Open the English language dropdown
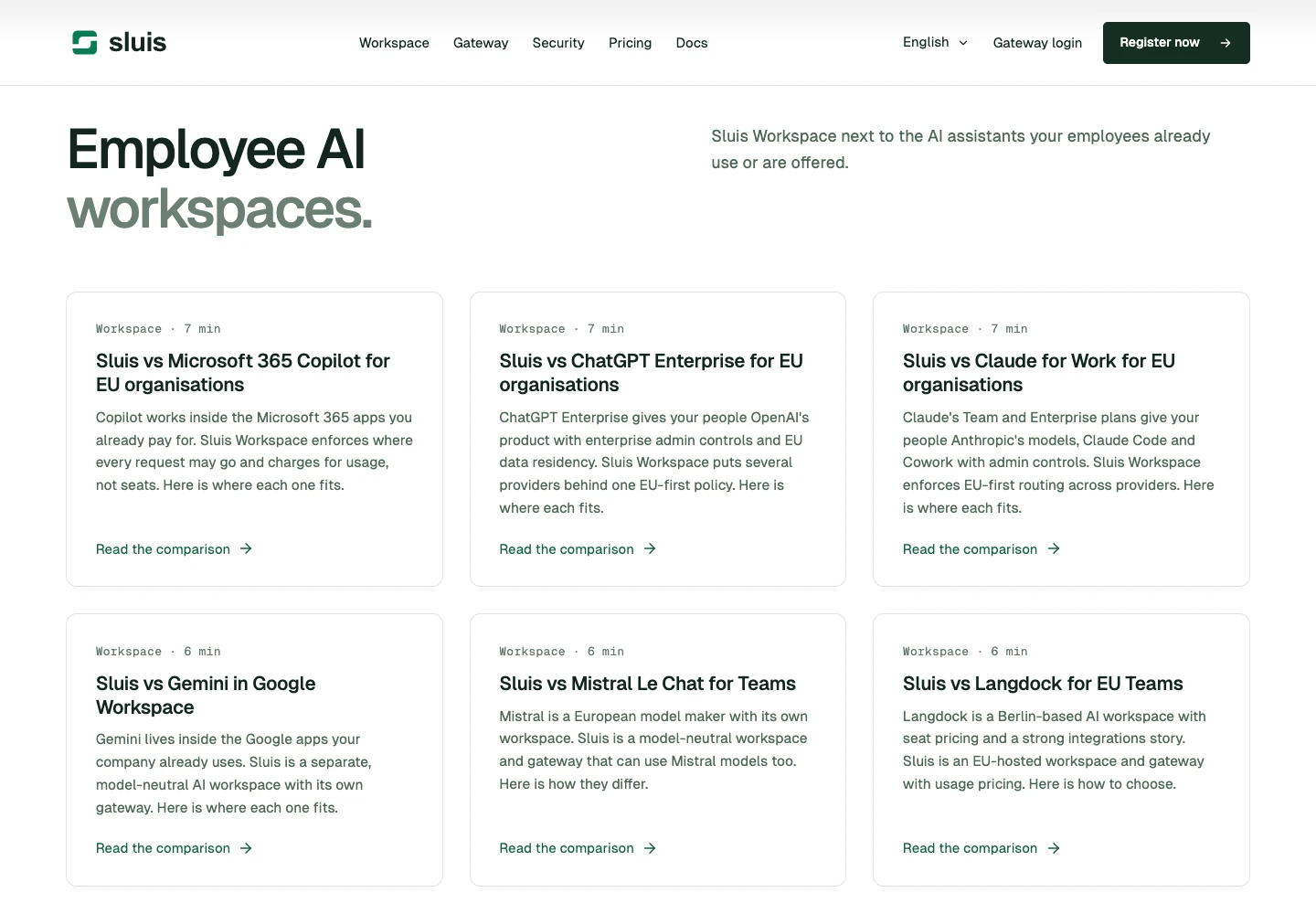The width and height of the screenshot is (1316, 914). [935, 42]
